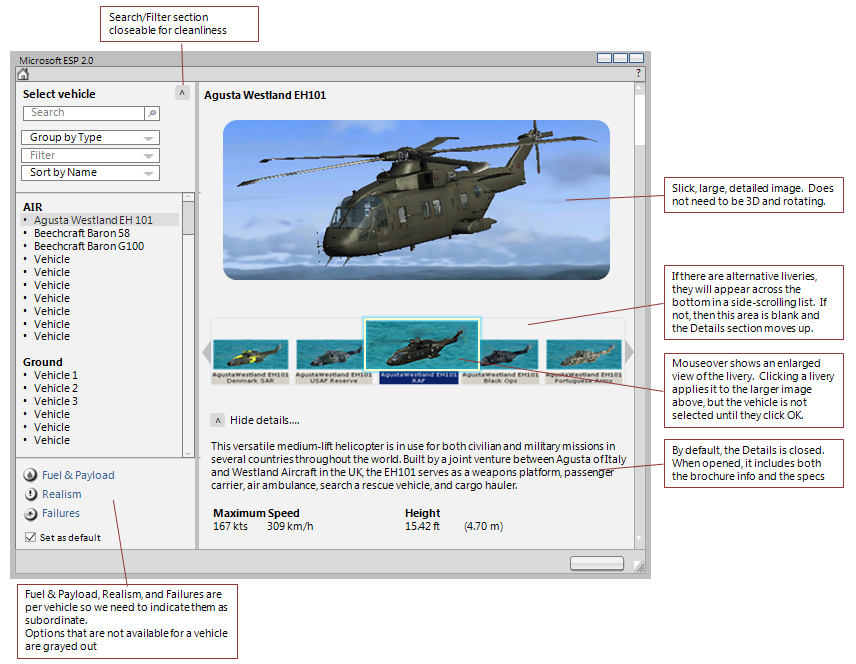Open the Sort by Name dropdown

click(91, 173)
